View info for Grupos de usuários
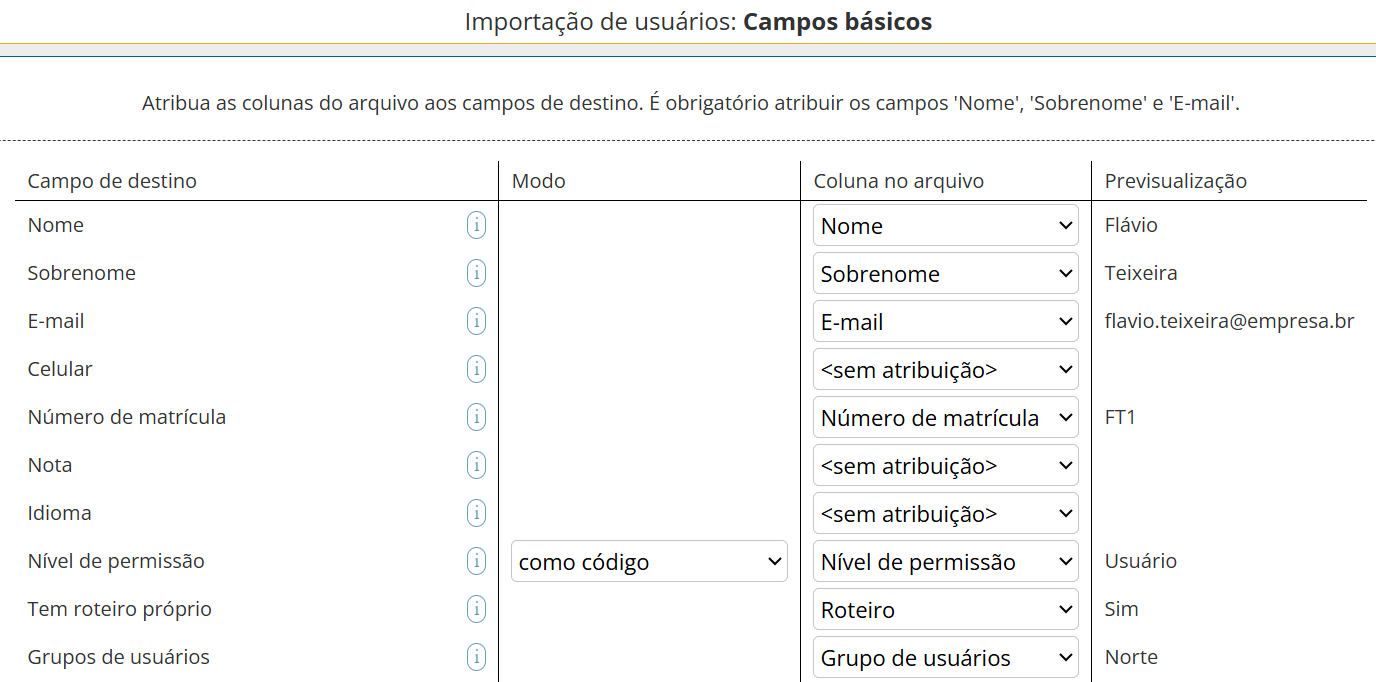Viewport: 1376px width, 682px height. point(477,657)
